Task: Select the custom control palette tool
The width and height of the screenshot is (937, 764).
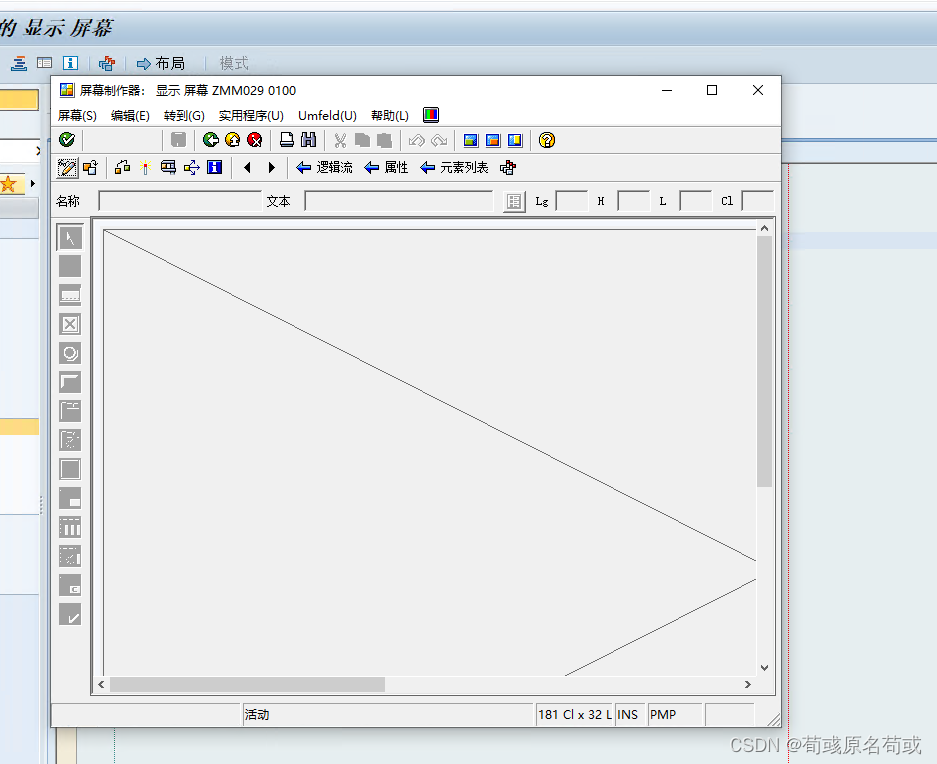Action: 70,586
